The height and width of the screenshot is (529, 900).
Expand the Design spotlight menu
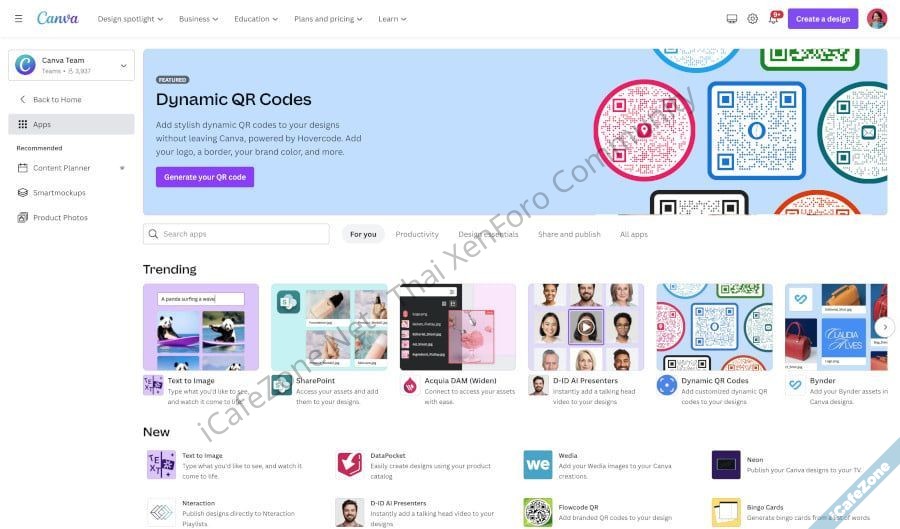pos(130,19)
